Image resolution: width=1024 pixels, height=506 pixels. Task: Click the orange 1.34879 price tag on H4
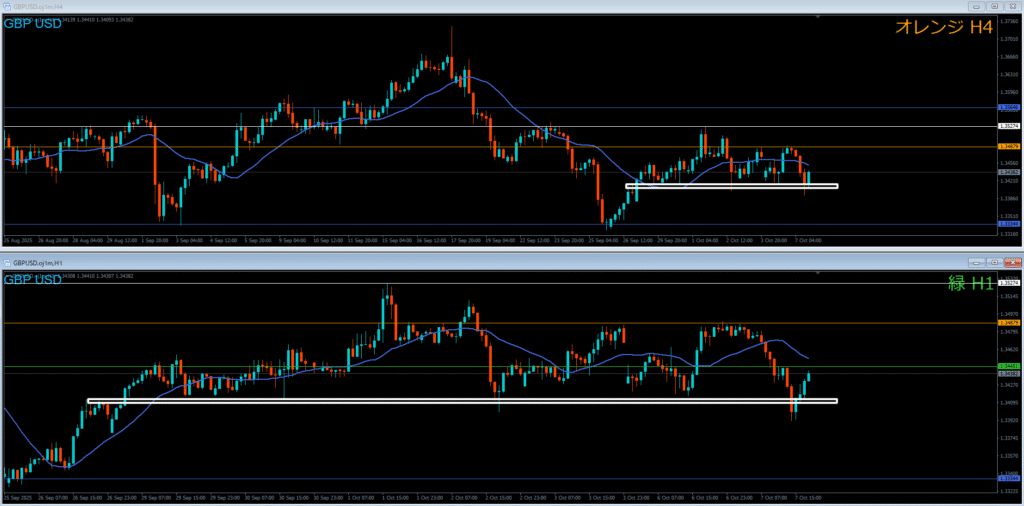[x=1009, y=147]
